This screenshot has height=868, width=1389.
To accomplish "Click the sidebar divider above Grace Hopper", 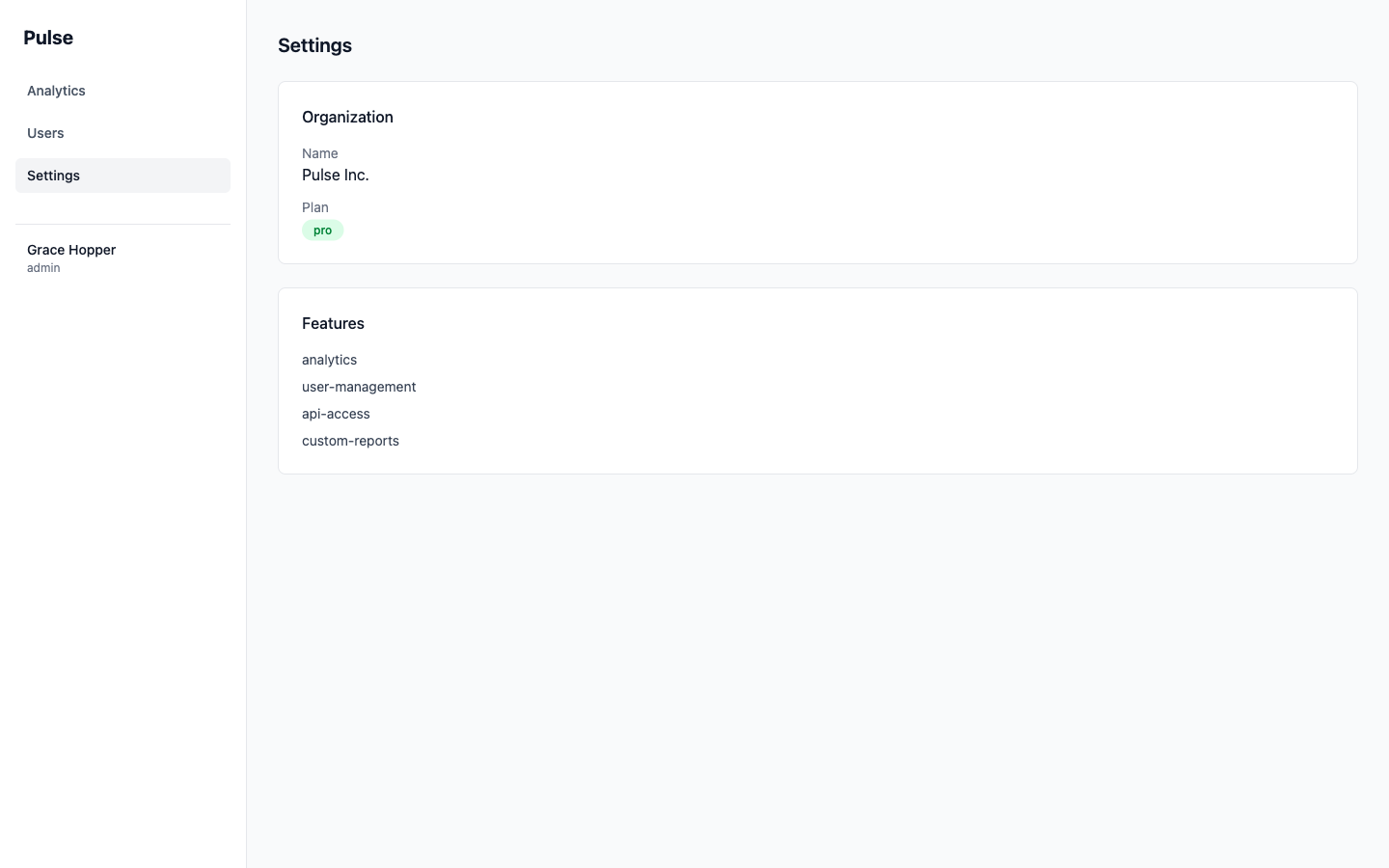I will (x=123, y=225).
